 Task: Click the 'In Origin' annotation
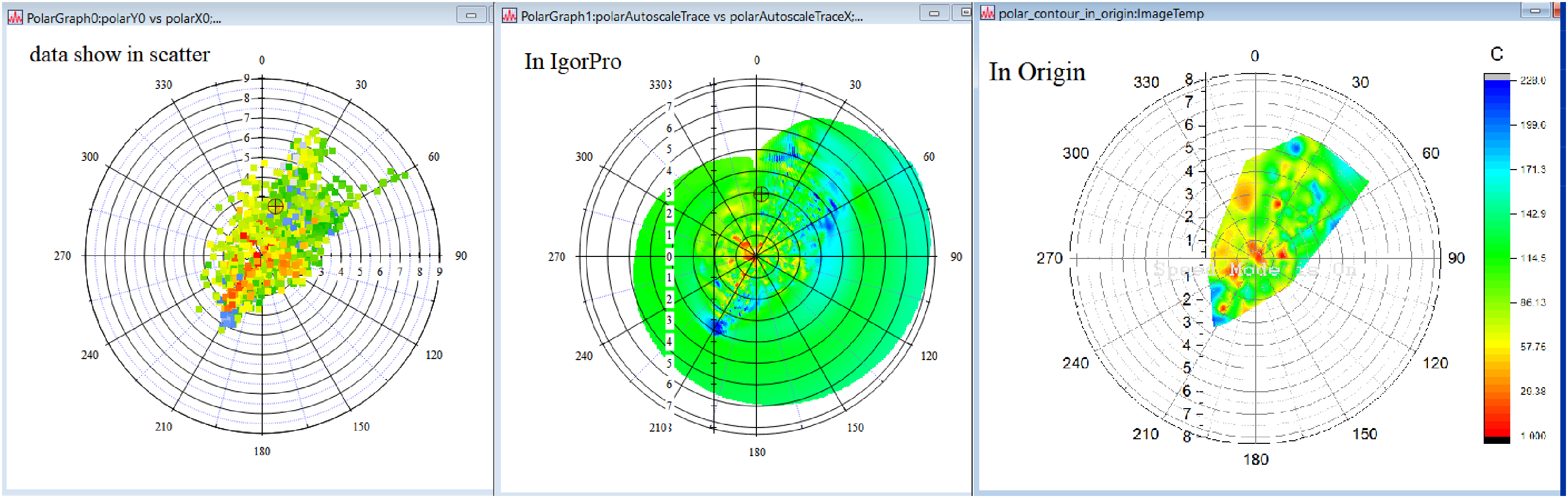pyautogui.click(x=1037, y=72)
